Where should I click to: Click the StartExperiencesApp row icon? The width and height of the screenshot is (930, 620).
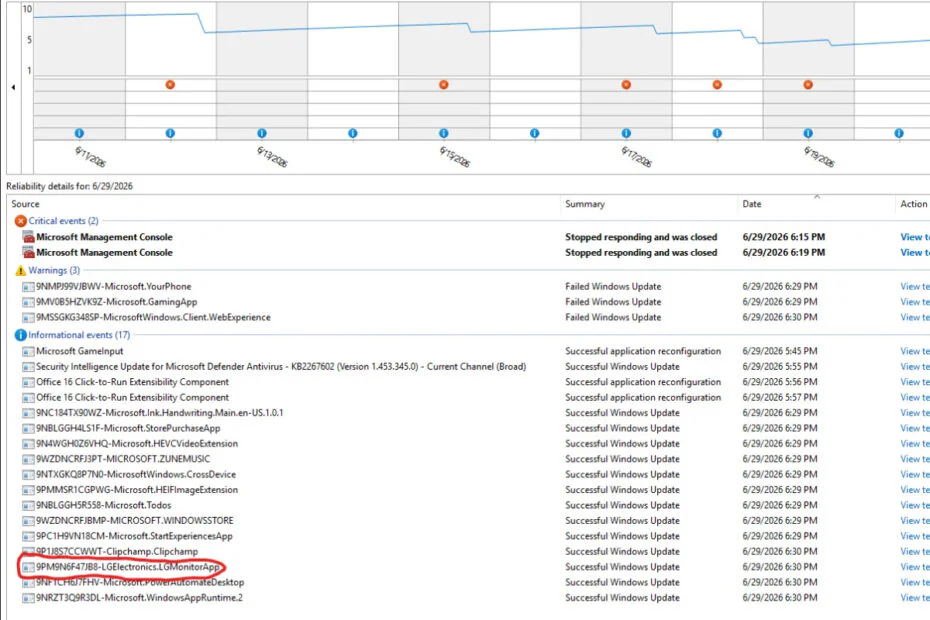coord(28,536)
